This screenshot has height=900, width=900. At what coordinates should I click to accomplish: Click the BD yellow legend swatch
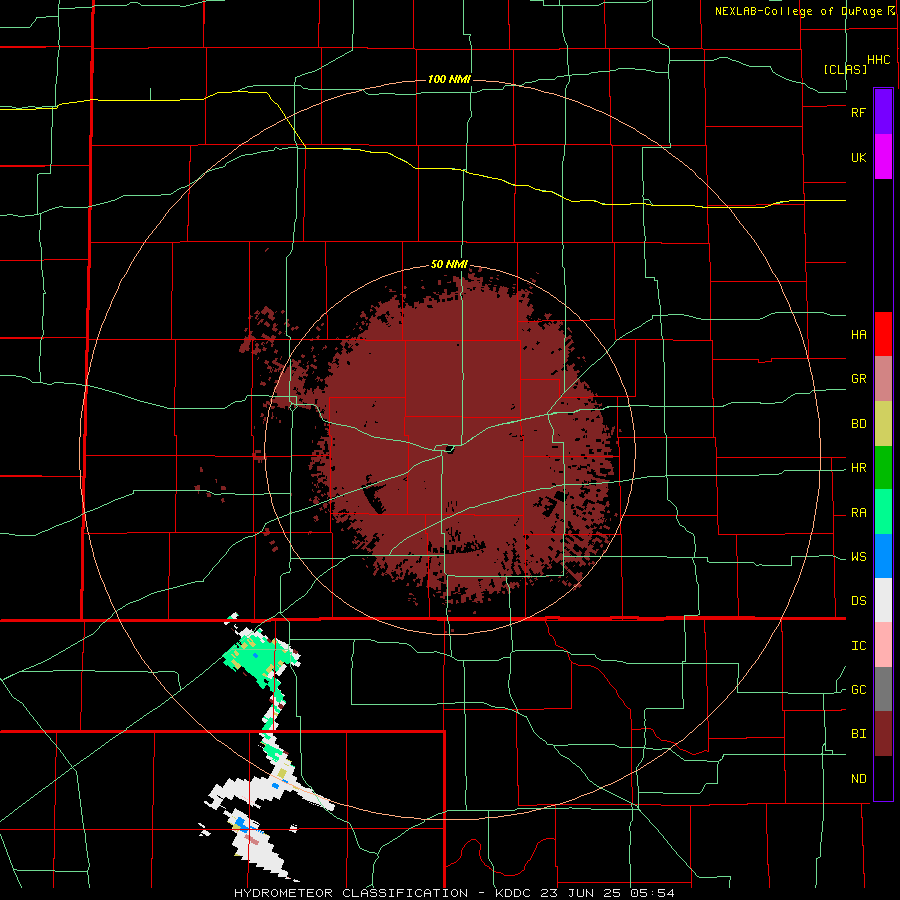883,424
